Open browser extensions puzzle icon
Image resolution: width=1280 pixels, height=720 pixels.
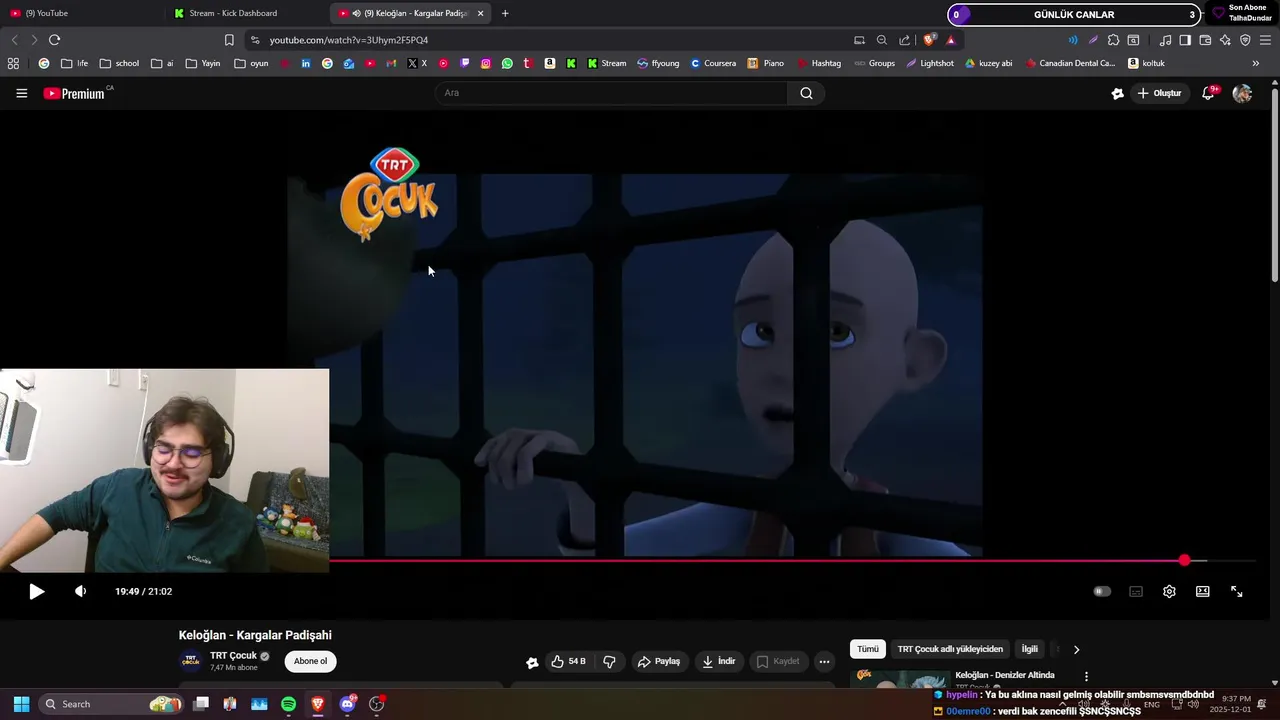(1113, 40)
